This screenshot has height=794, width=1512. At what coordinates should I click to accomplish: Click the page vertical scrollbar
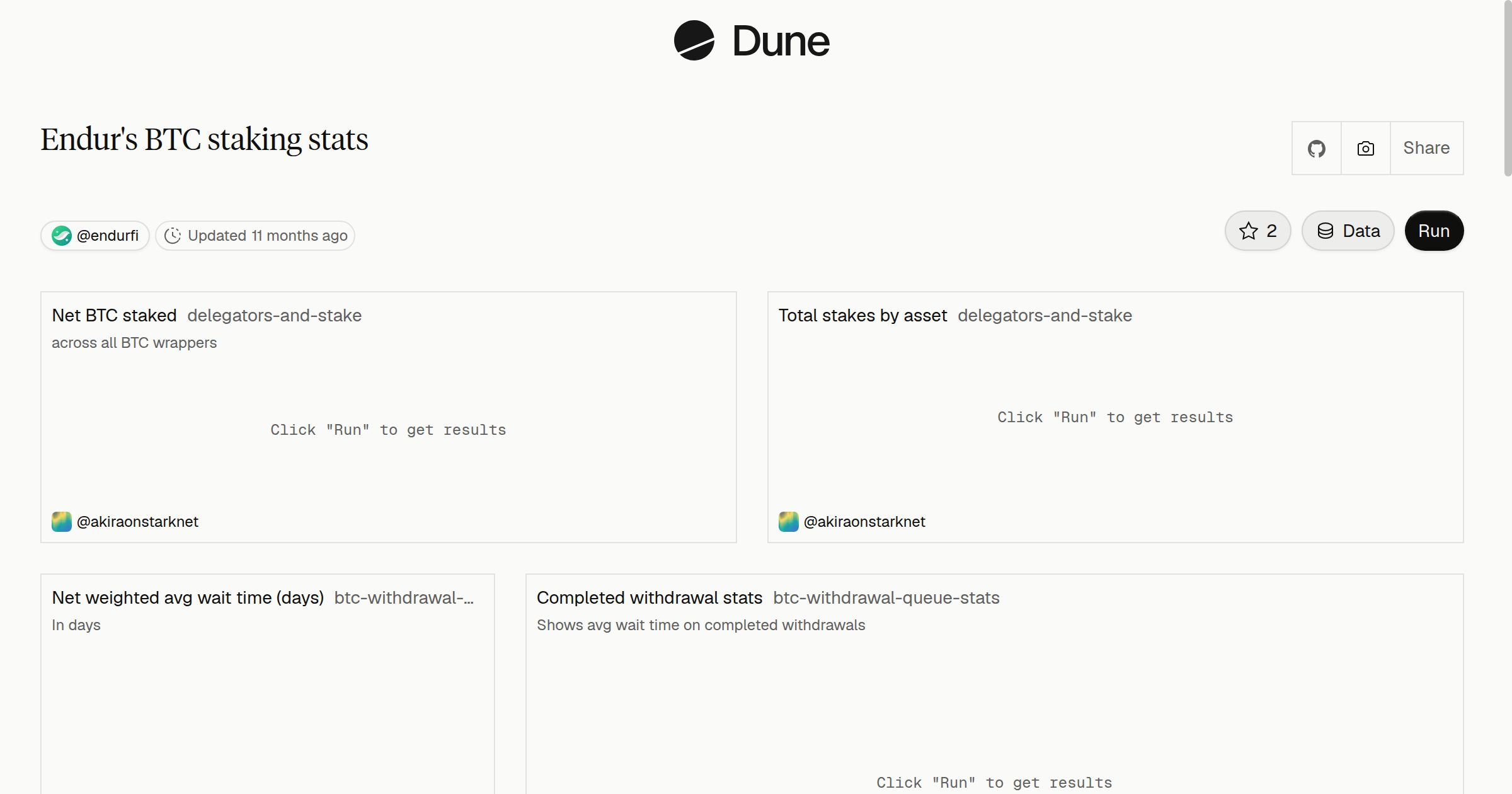1508,88
